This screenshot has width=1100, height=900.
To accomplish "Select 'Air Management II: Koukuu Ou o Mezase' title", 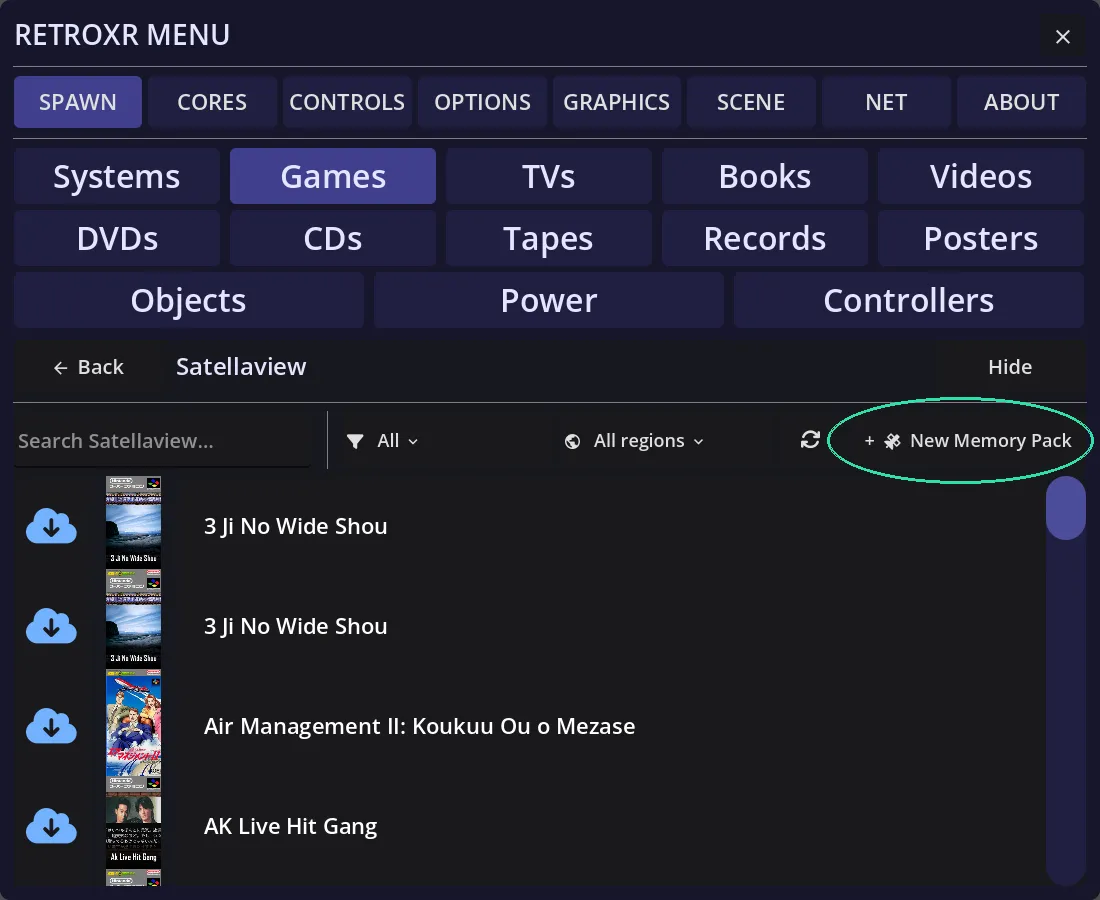I will tap(420, 726).
